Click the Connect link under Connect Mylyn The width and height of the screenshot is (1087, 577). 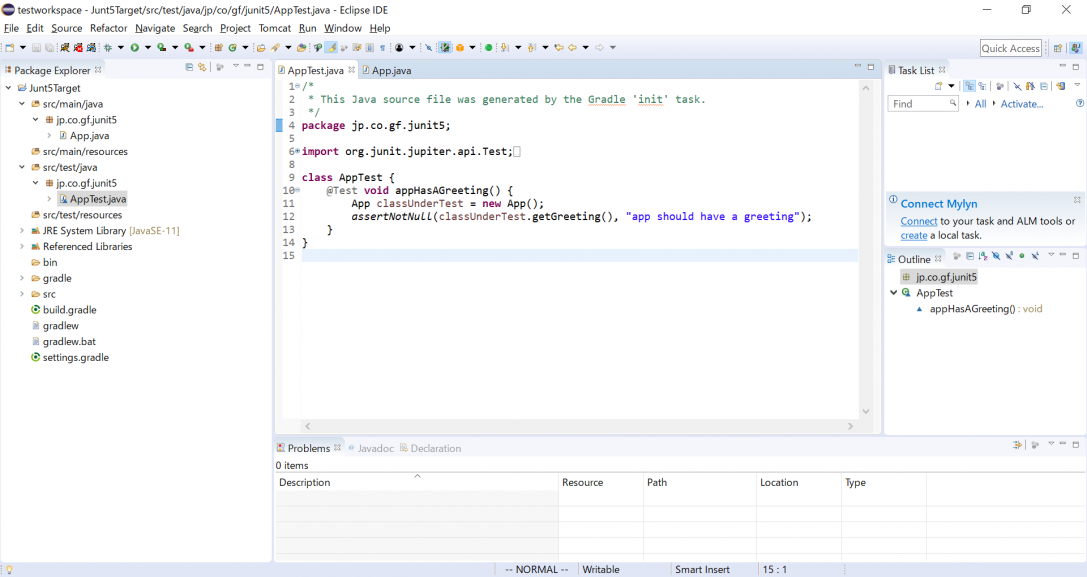pos(918,221)
